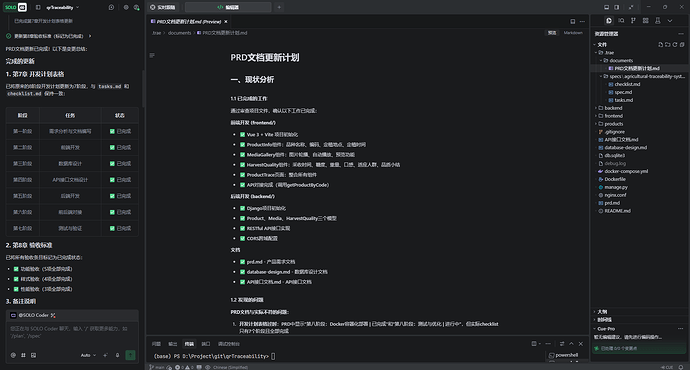Image resolution: width=690 pixels, height=370 pixels.
Task: Open spec.md in file tree
Action: [623, 92]
